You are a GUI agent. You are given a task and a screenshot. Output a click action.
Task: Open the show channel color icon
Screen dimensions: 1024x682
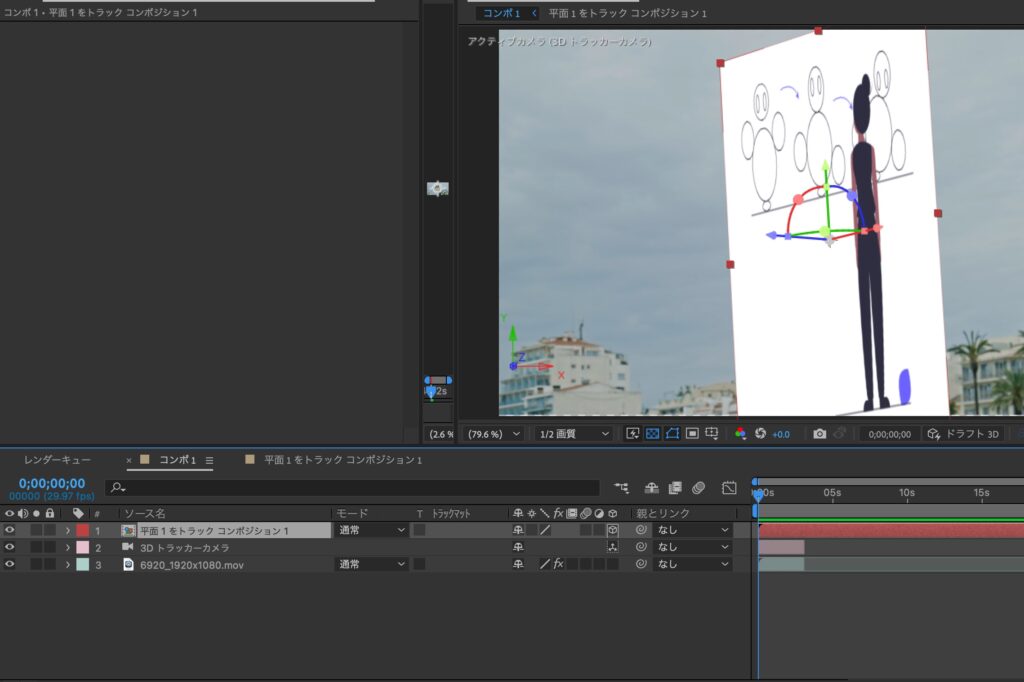pyautogui.click(x=740, y=434)
